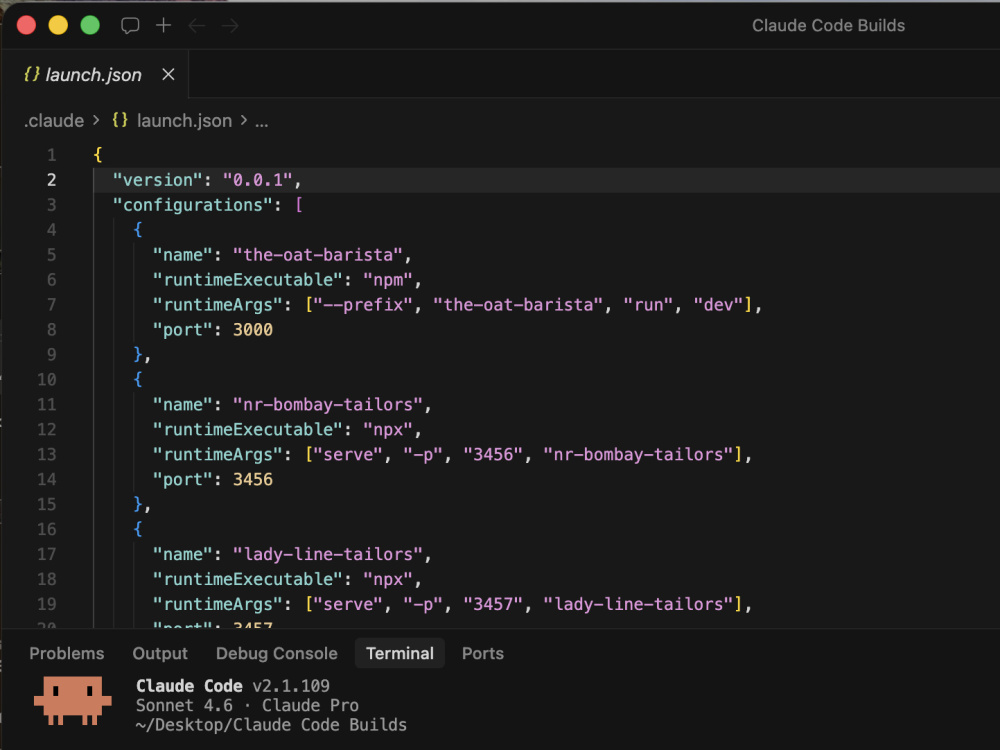Click the curly braces icon on launch.json tab
The image size is (1000, 750).
[31, 75]
